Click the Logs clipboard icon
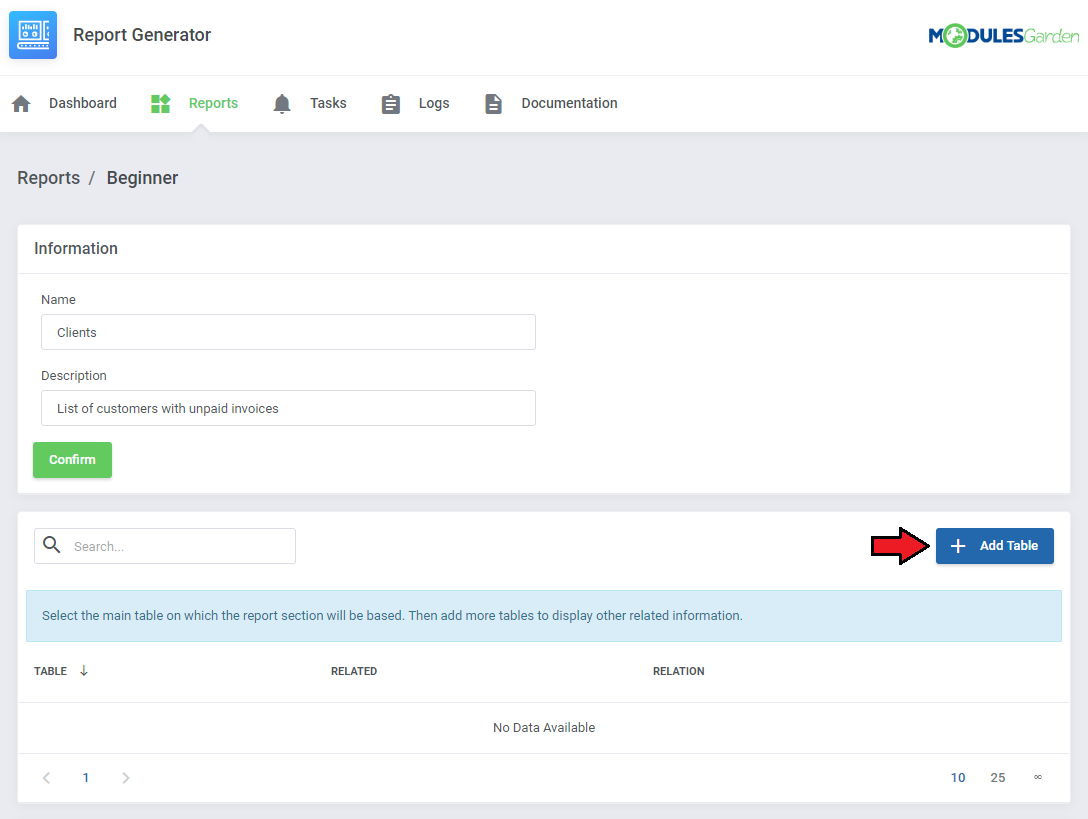1088x819 pixels. 391,103
